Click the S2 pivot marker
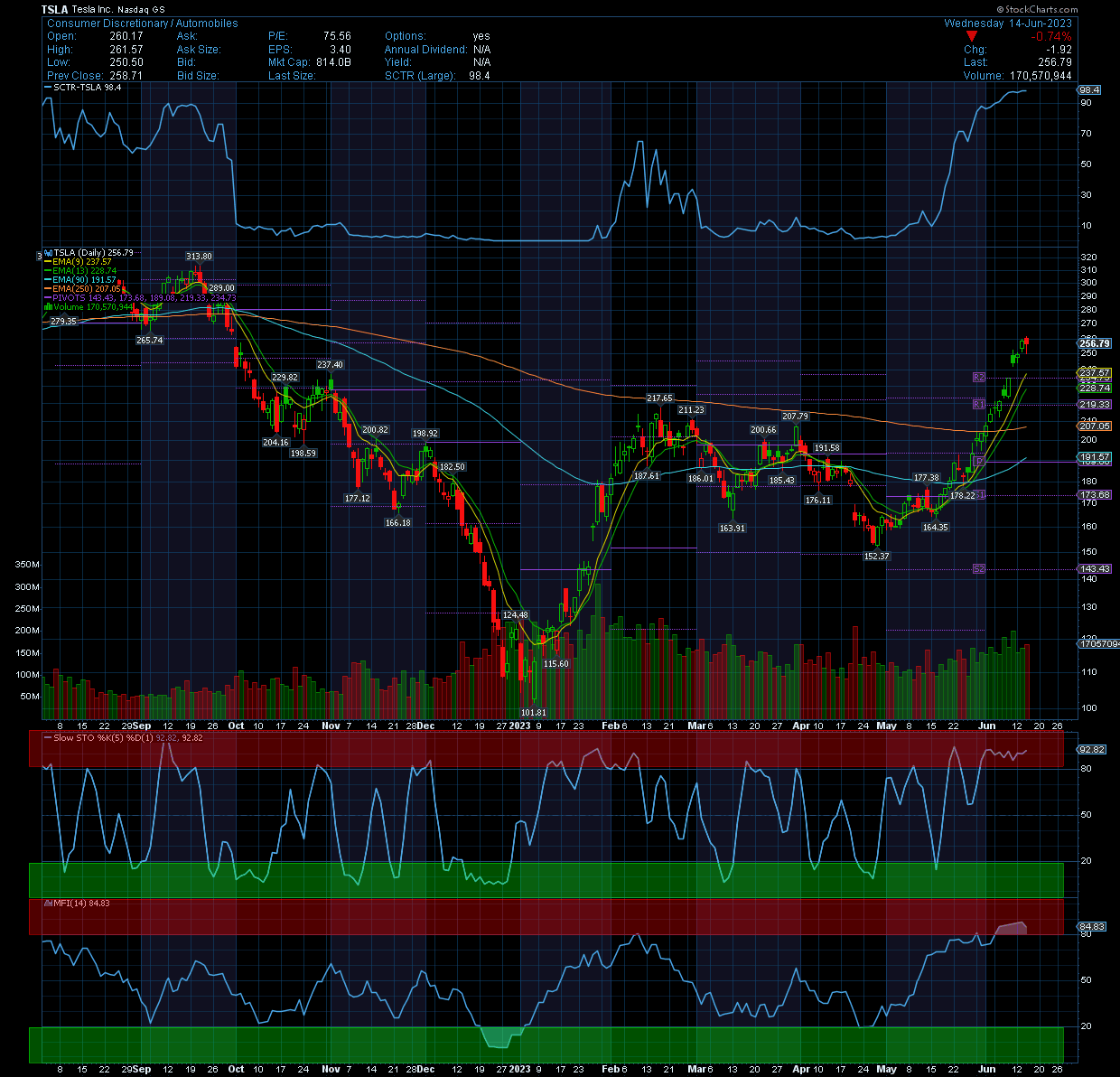Image resolution: width=1120 pixels, height=1077 pixels. click(x=979, y=568)
